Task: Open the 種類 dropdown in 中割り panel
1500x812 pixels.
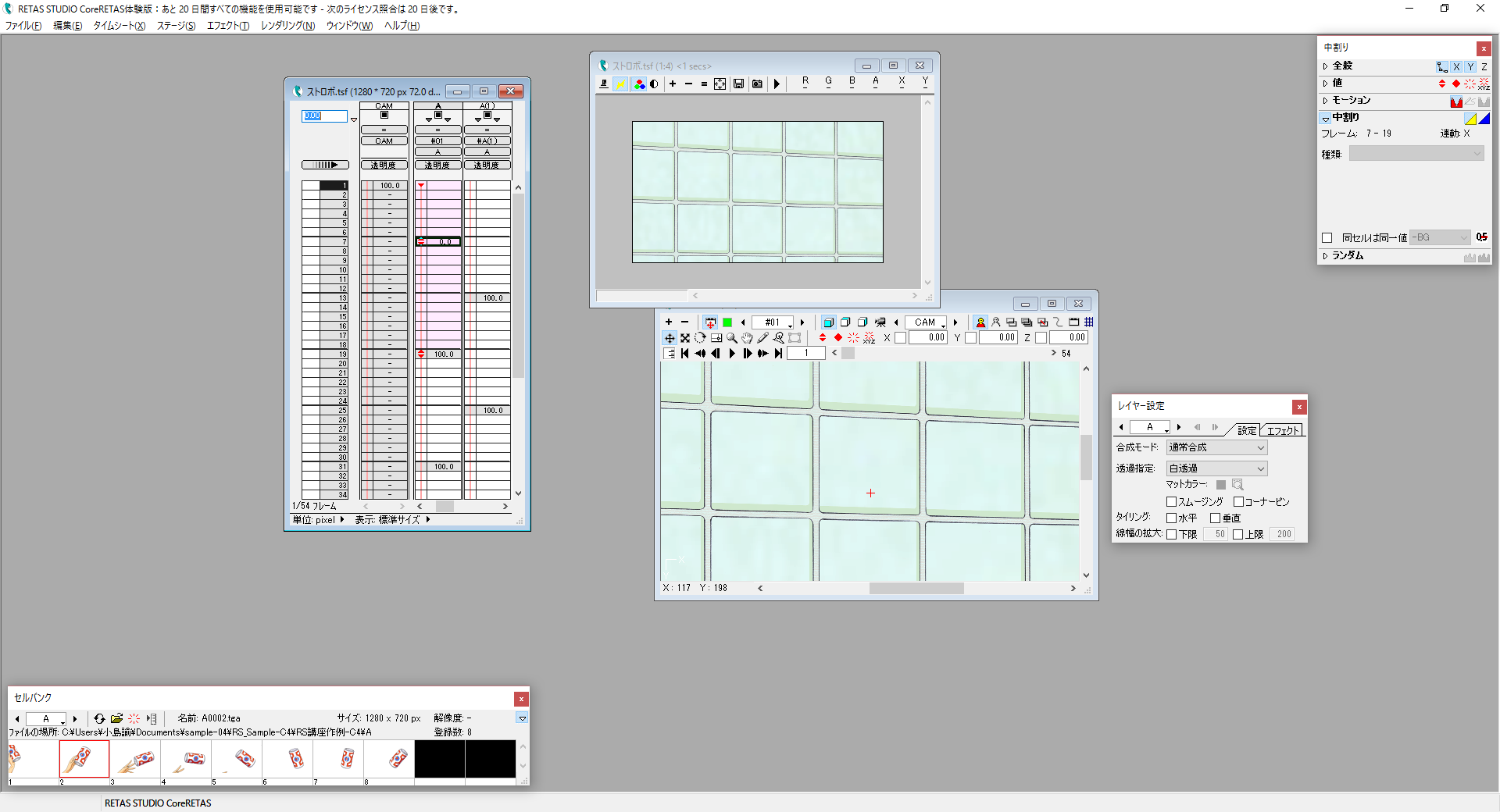Action: pos(1416,154)
